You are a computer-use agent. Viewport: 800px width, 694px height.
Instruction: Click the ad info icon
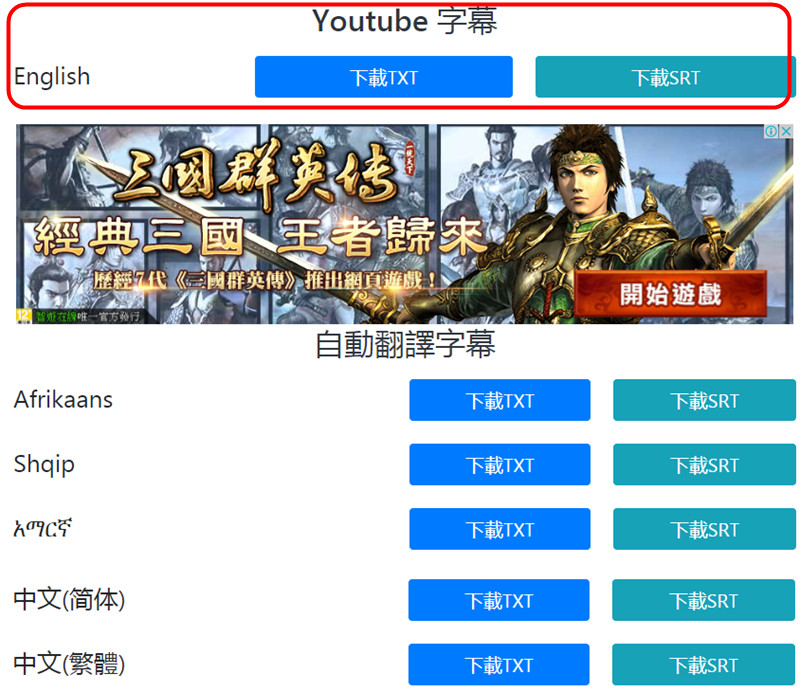[770, 131]
